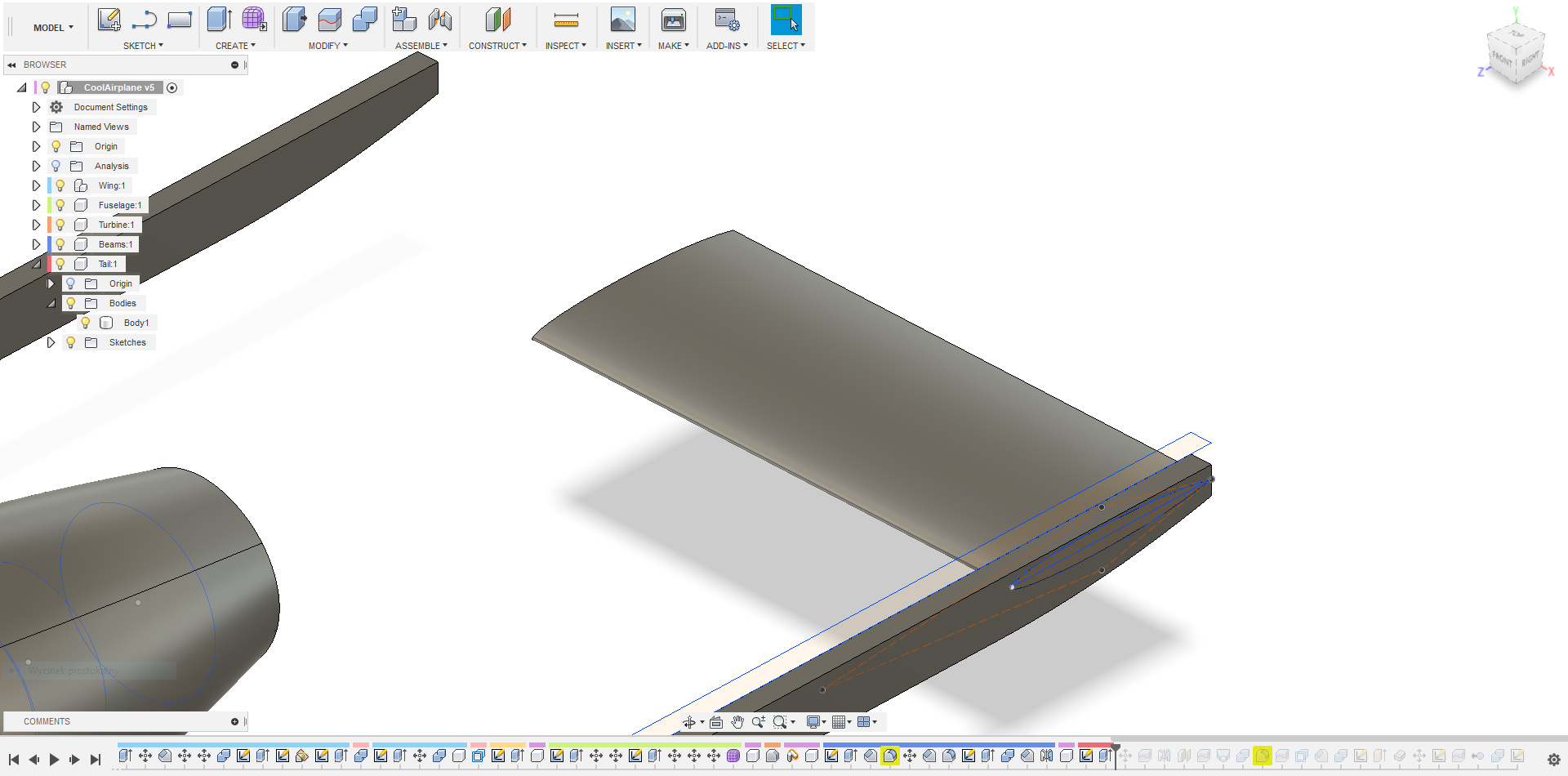Click the Look At view icon

(x=716, y=722)
